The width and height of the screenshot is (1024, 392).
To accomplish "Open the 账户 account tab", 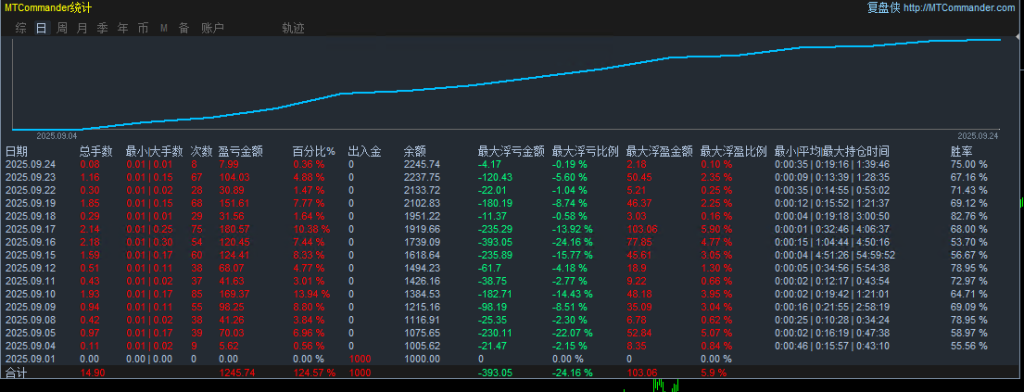I will 213,28.
